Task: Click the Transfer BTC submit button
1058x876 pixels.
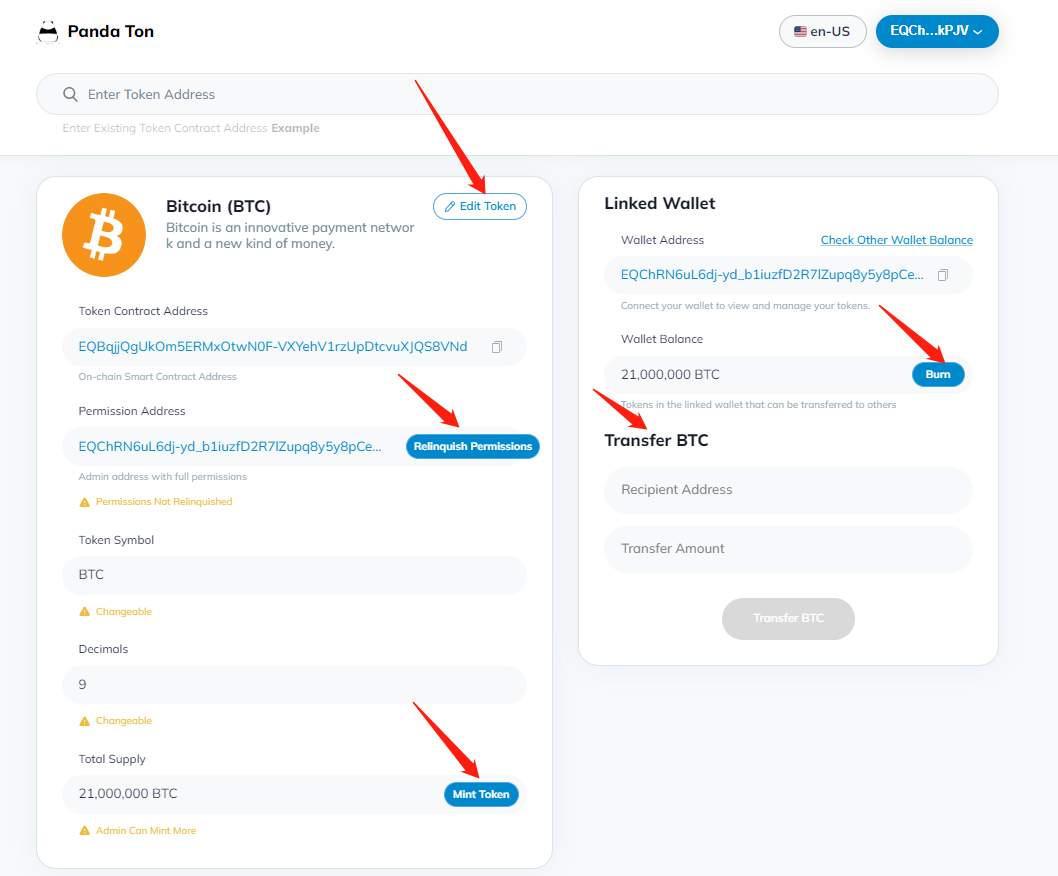Action: (788, 618)
